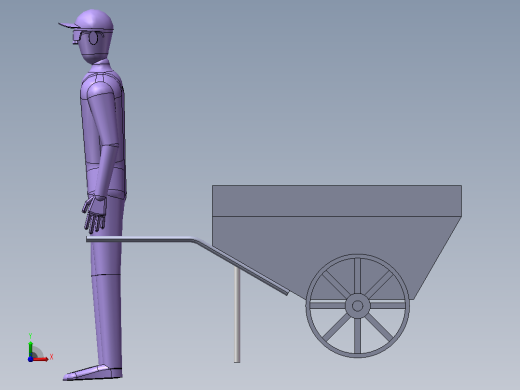
Task: Click the blue Z axis dot of the triad
Action: (x=30, y=359)
